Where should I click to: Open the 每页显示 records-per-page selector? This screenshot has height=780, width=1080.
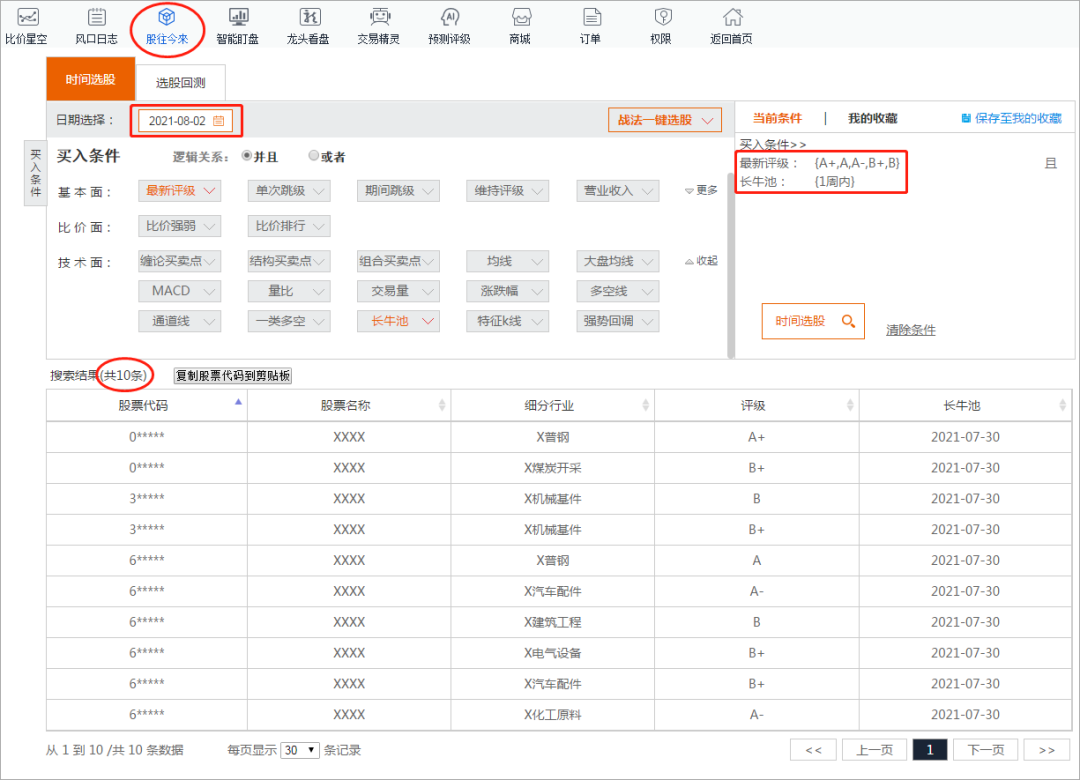(299, 749)
